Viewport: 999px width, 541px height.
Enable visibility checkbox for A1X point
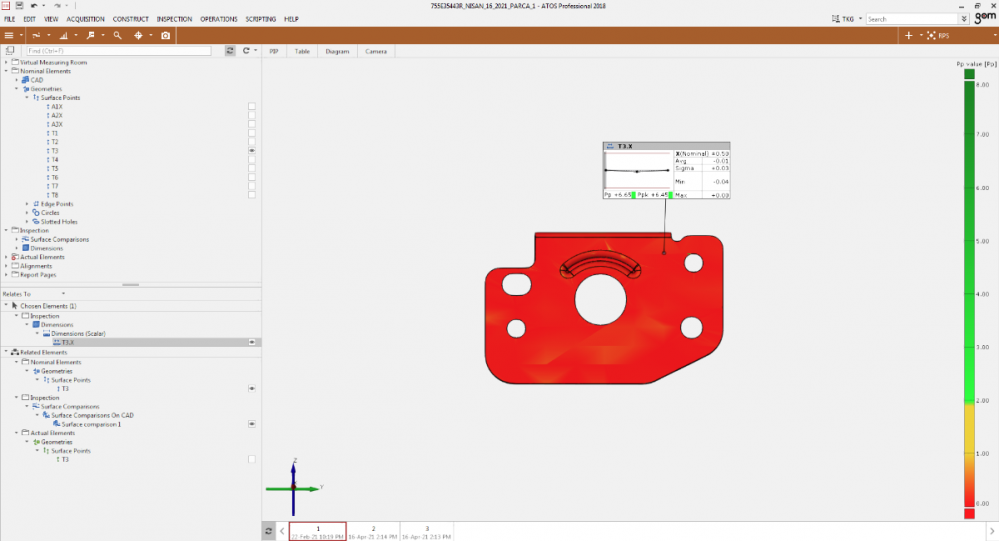click(252, 106)
